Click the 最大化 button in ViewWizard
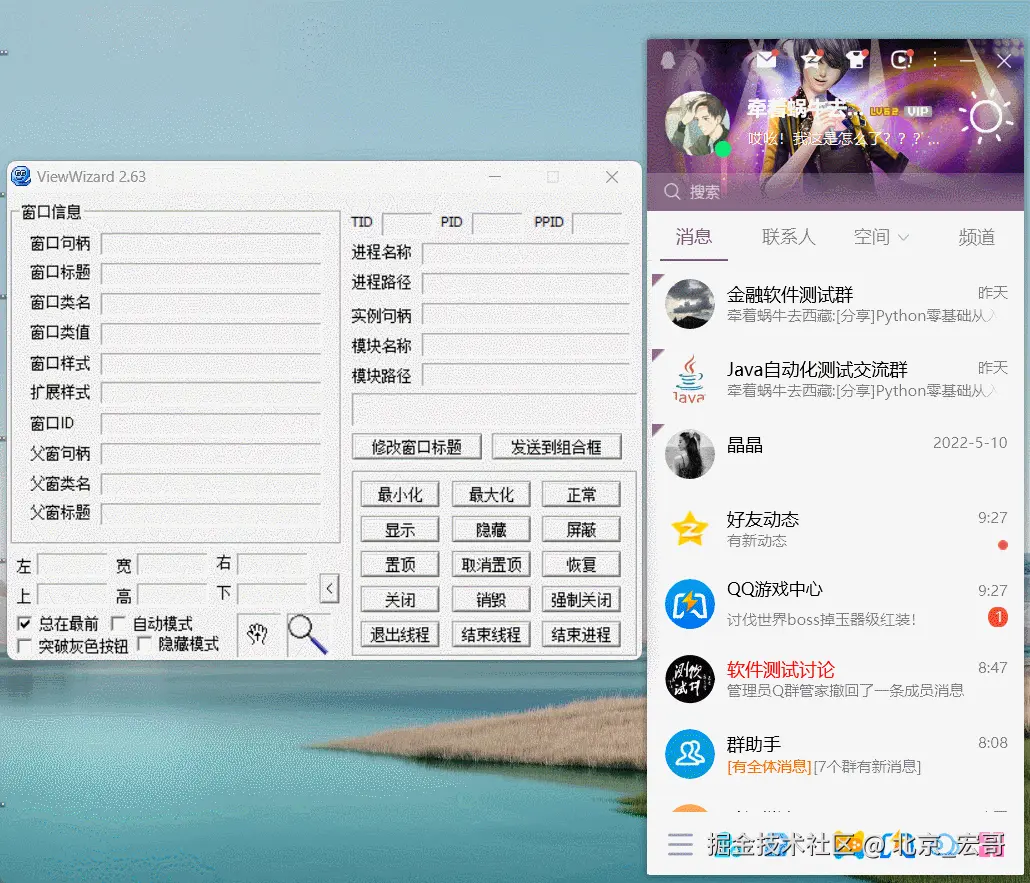 491,494
